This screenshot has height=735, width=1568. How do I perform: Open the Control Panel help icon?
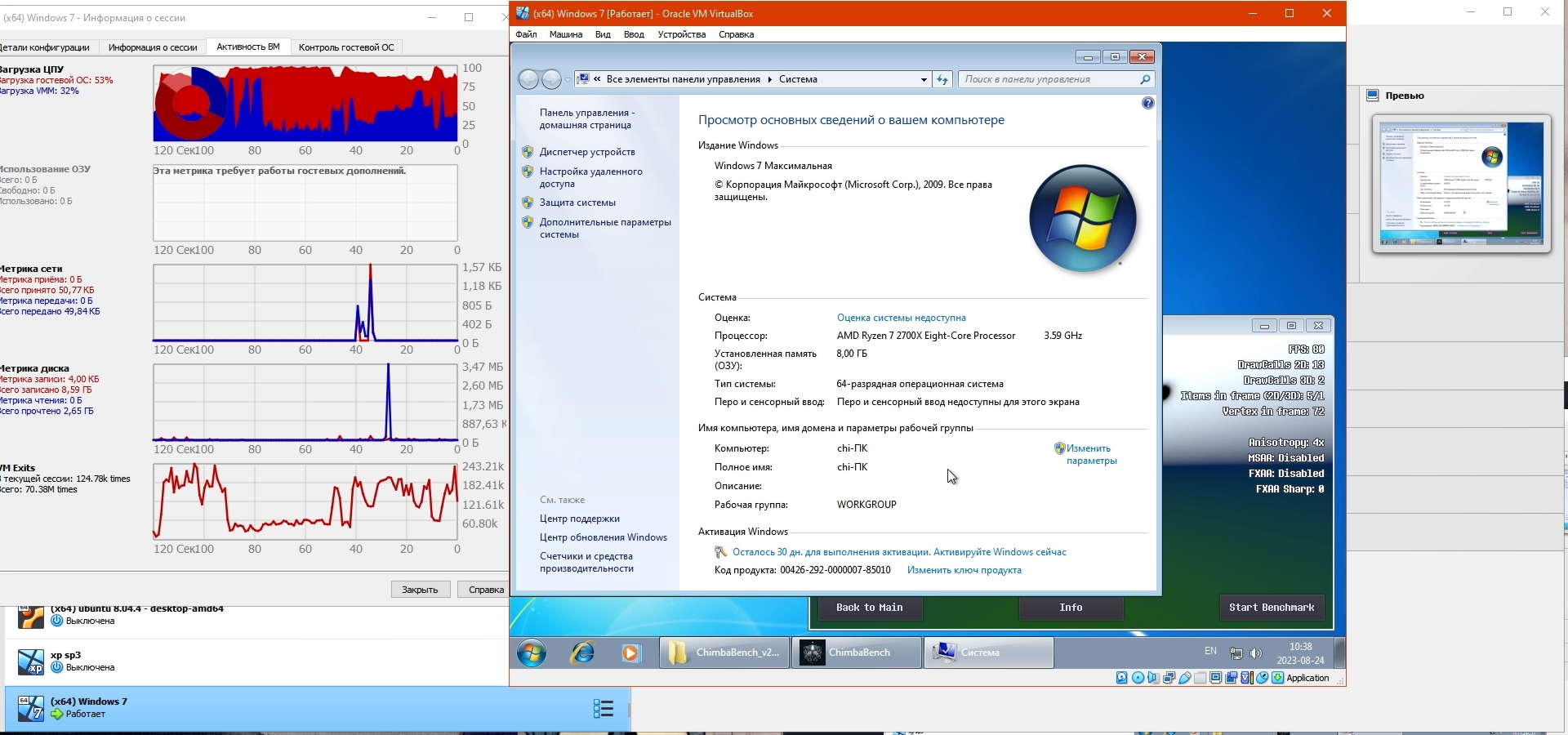pos(1148,103)
